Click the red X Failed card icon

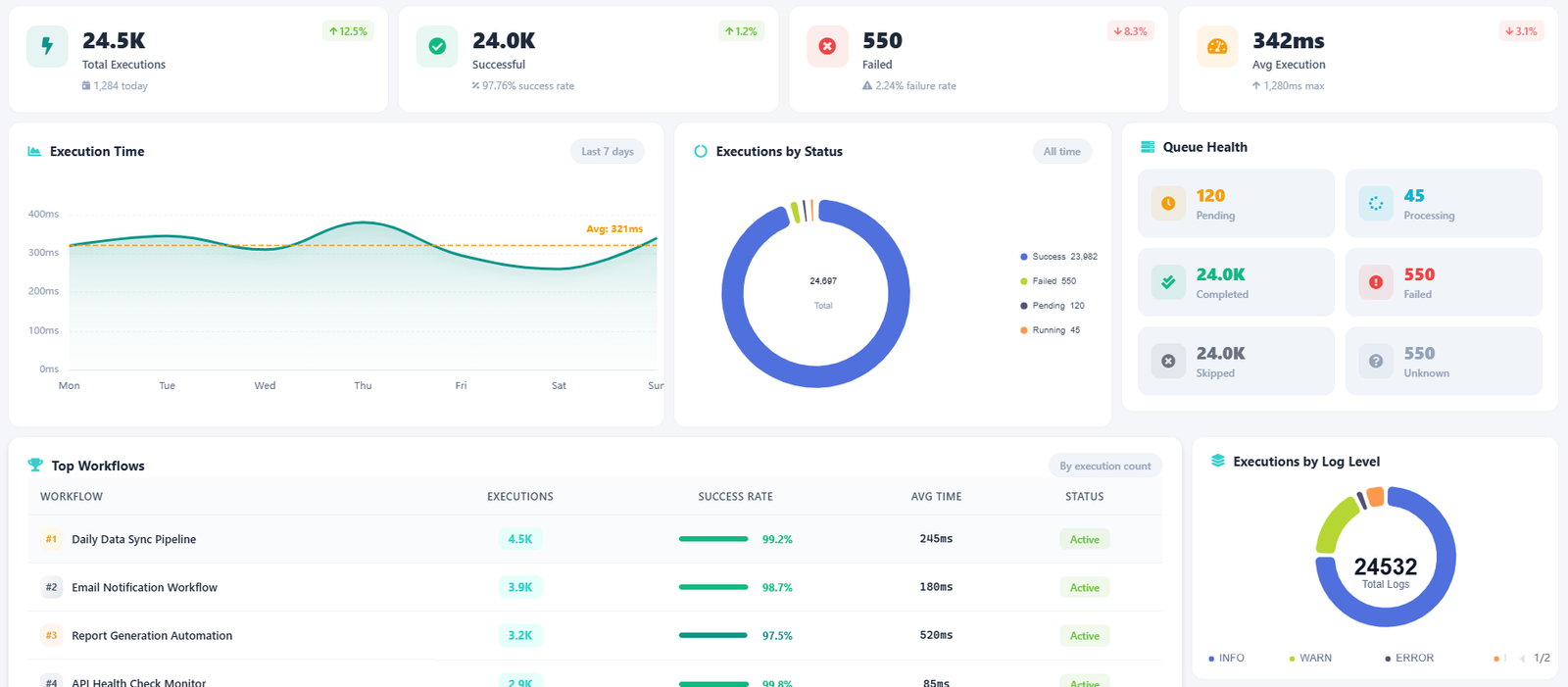click(x=827, y=46)
